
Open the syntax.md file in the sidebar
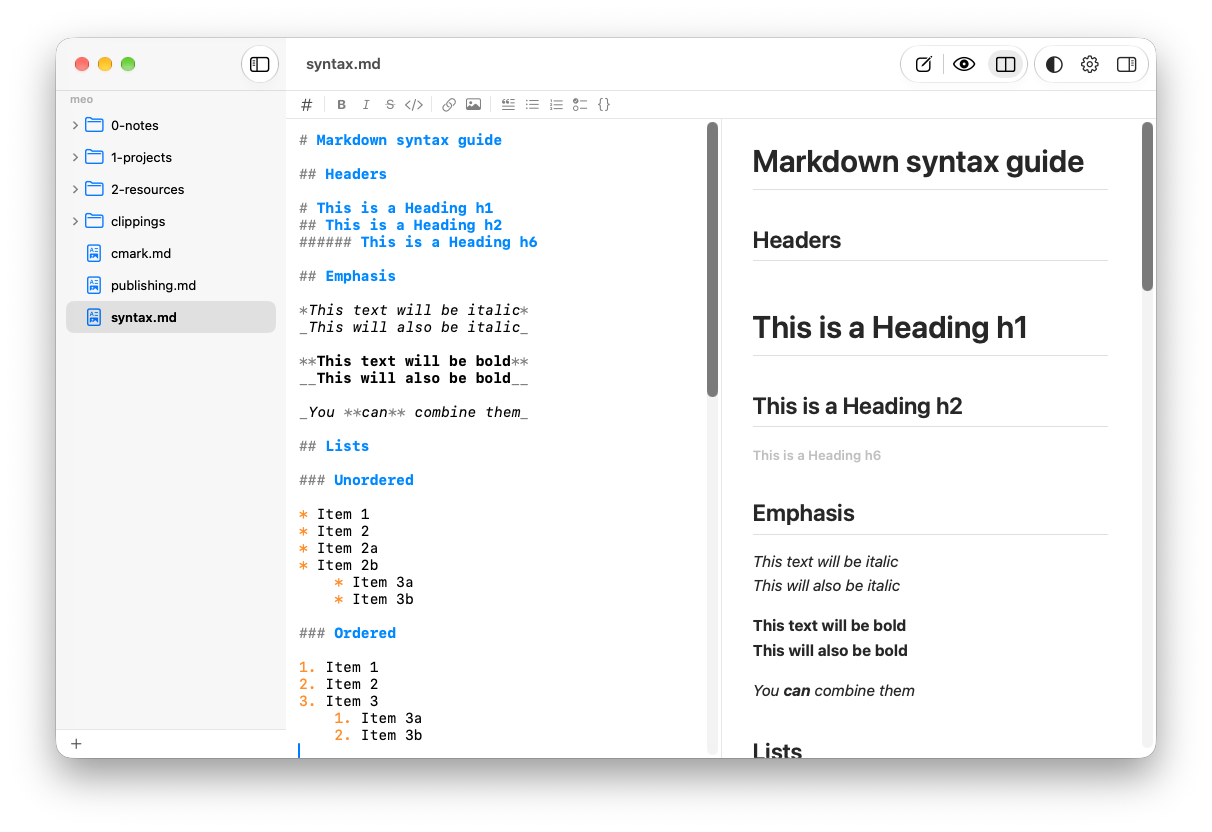coord(171,317)
